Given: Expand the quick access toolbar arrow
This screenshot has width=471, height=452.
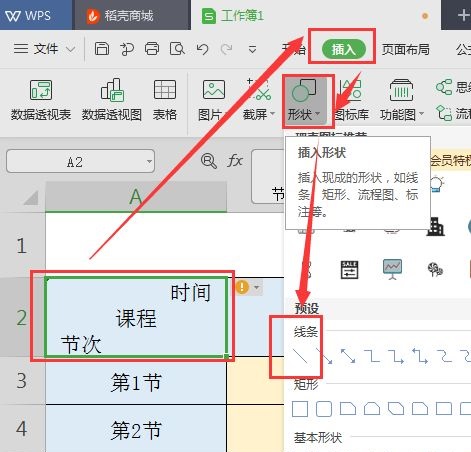Looking at the screenshot, I should click(x=252, y=50).
